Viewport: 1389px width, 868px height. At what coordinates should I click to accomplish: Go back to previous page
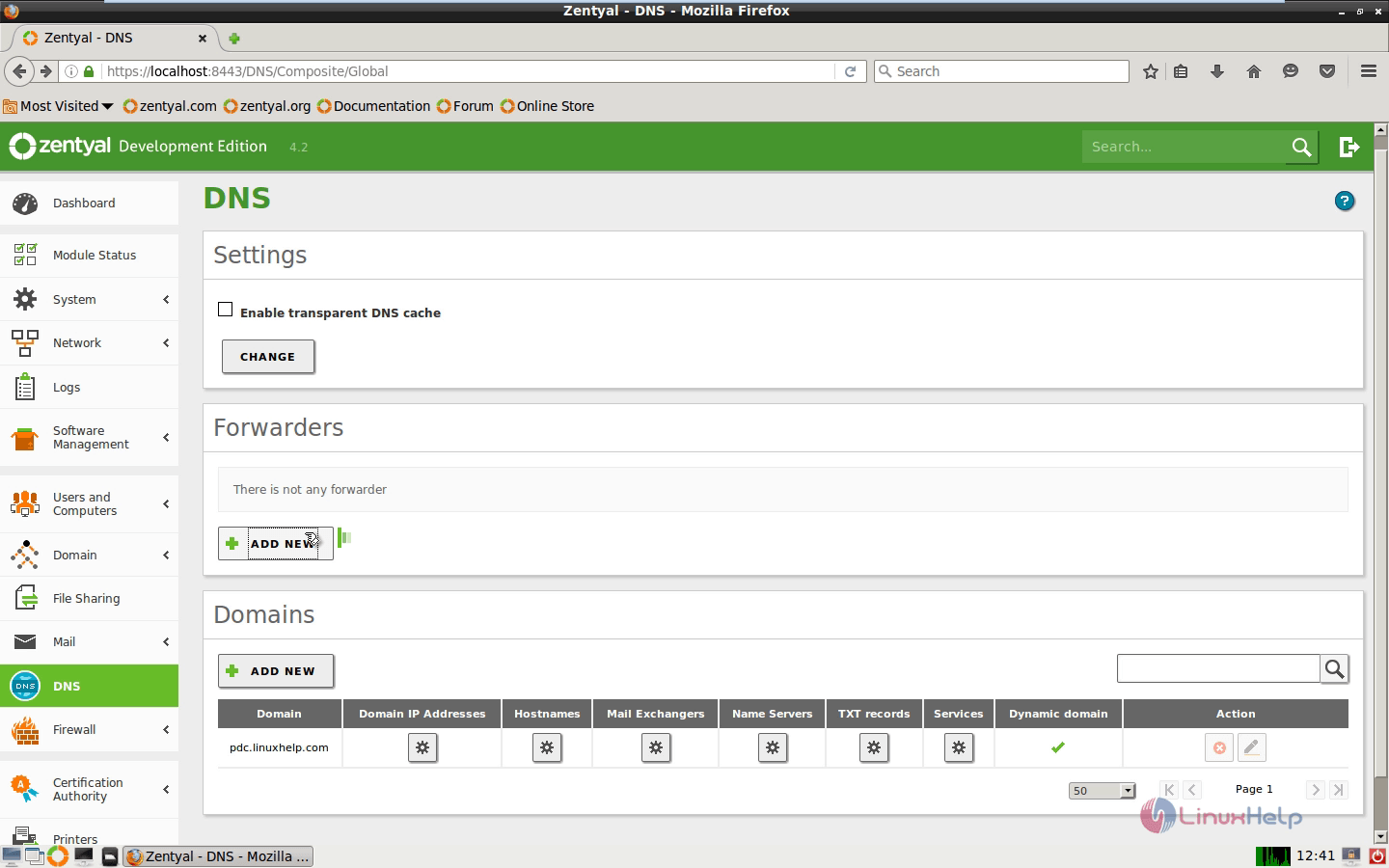point(19,71)
